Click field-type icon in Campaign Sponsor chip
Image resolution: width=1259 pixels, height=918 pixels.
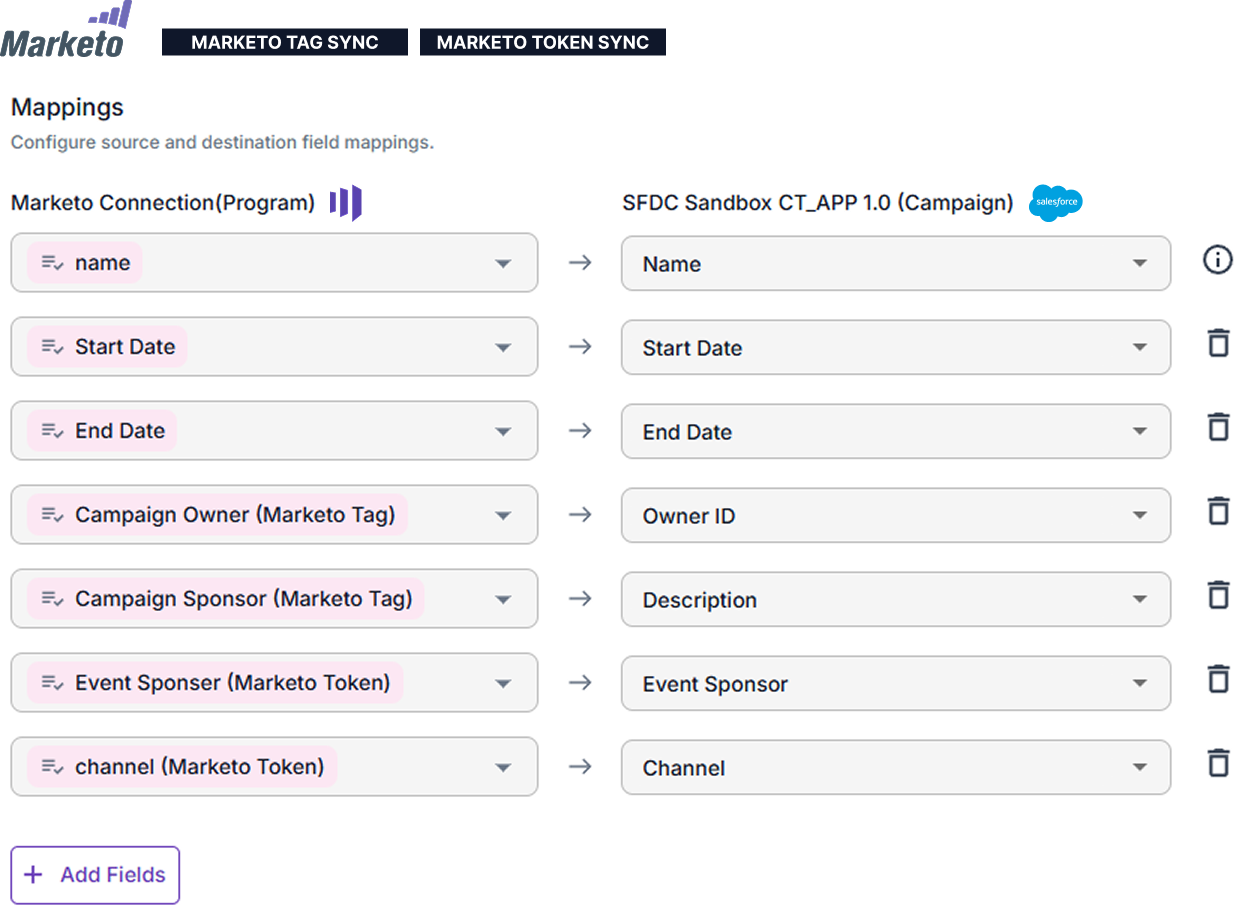[x=53, y=599]
